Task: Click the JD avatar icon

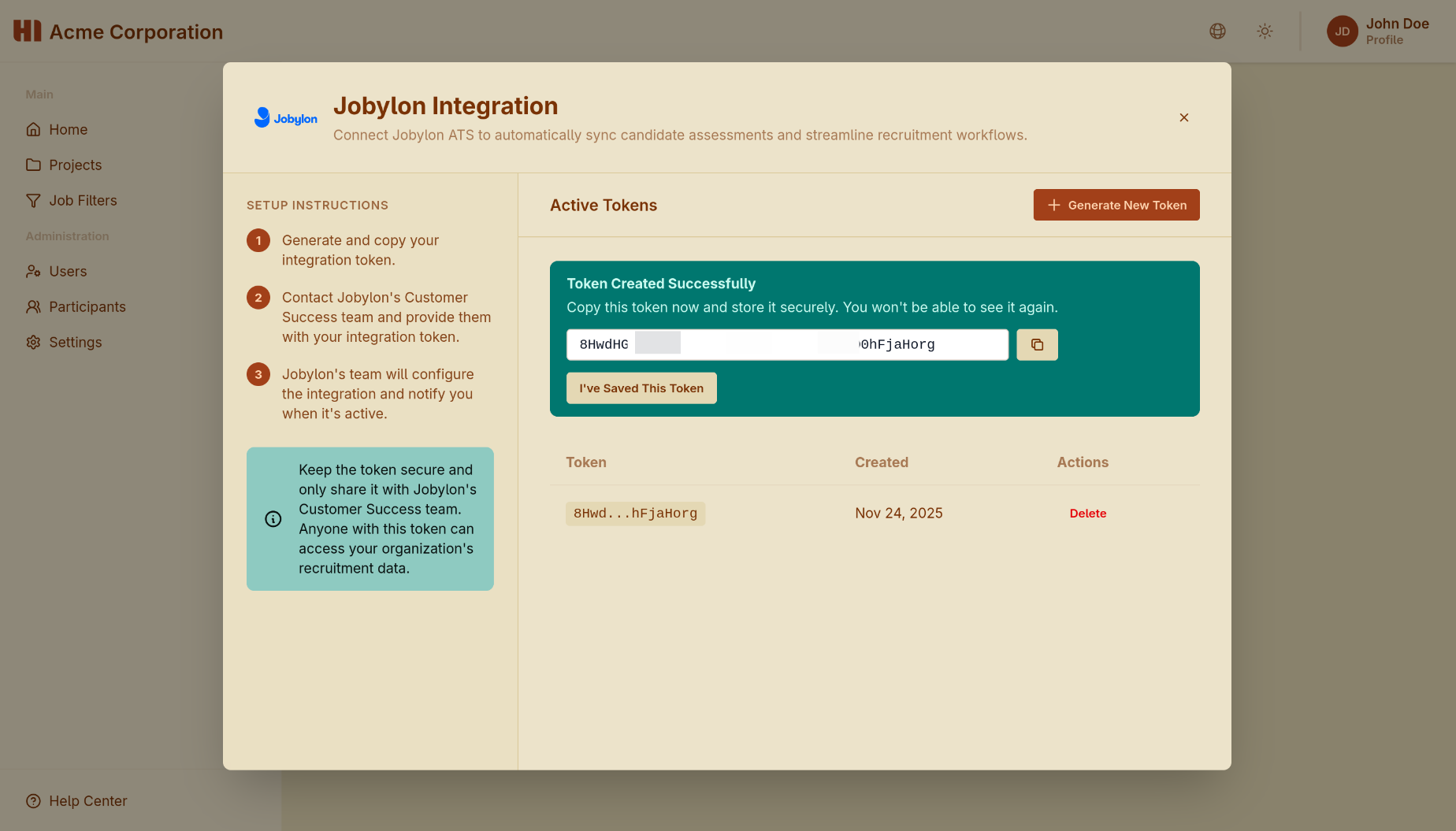Action: click(1342, 32)
